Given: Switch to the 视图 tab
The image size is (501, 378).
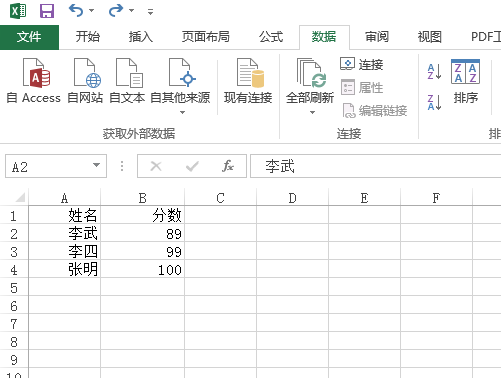Looking at the screenshot, I should coord(430,37).
